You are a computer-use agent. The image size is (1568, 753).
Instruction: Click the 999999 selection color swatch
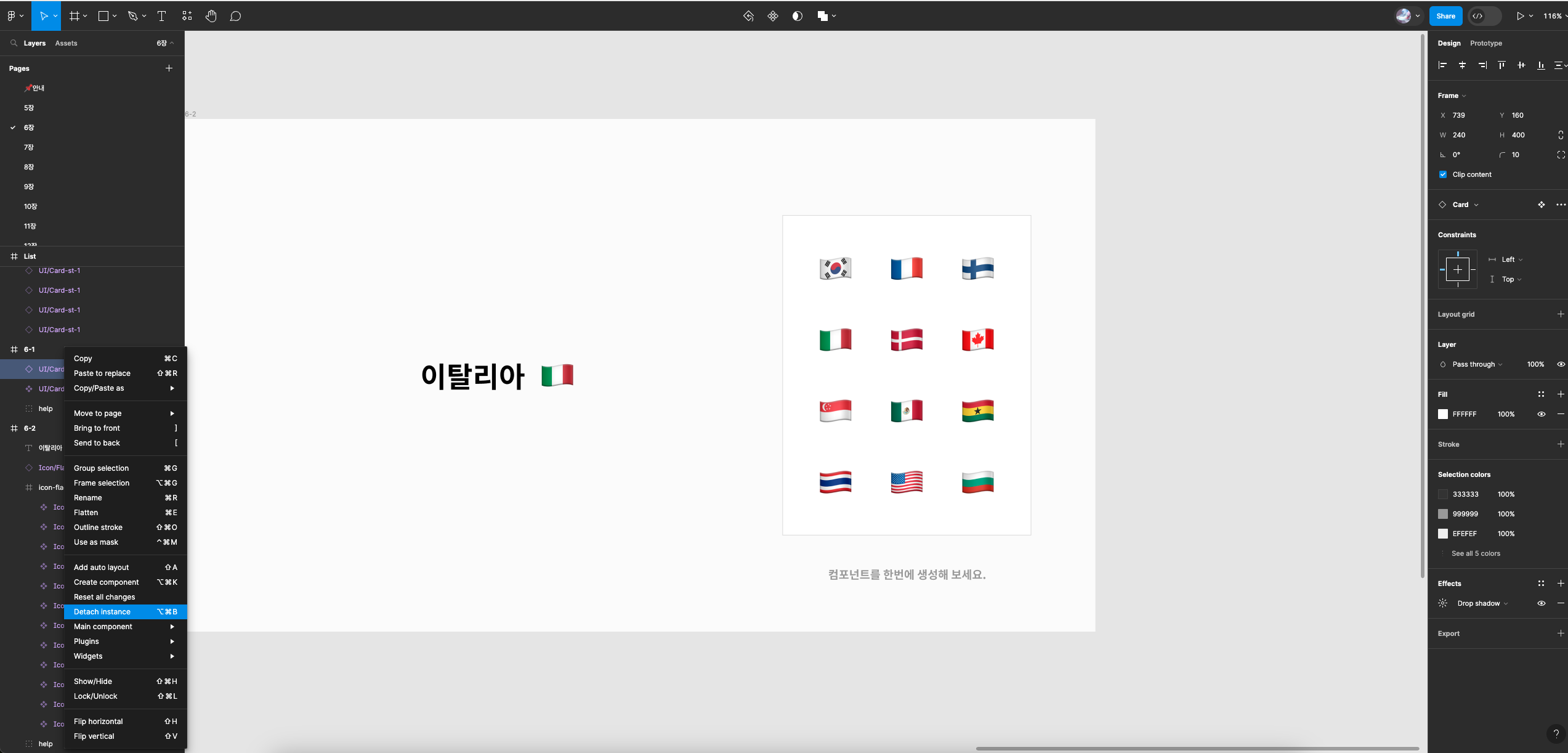(x=1443, y=514)
